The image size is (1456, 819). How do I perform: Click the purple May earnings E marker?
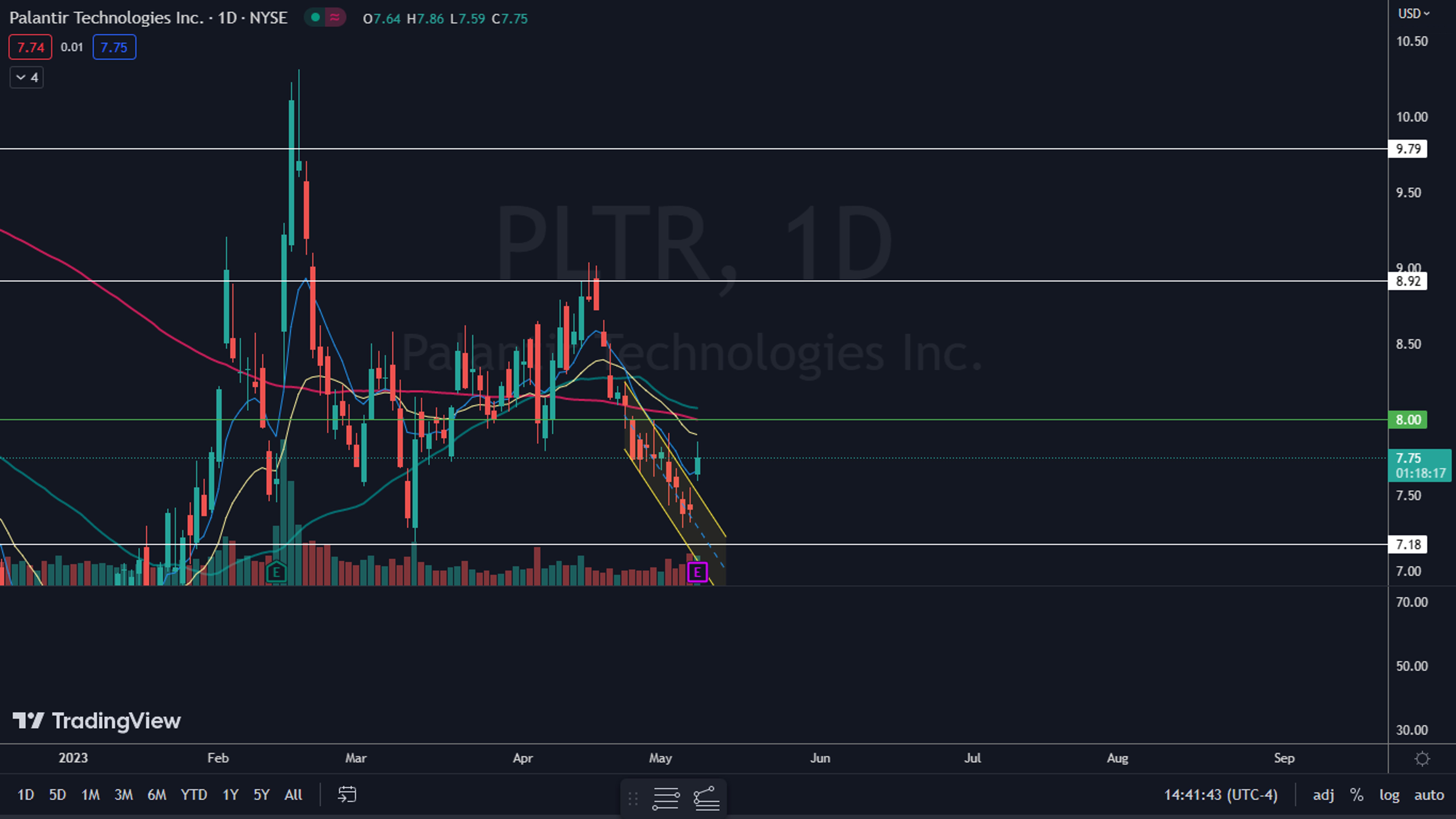[x=697, y=572]
